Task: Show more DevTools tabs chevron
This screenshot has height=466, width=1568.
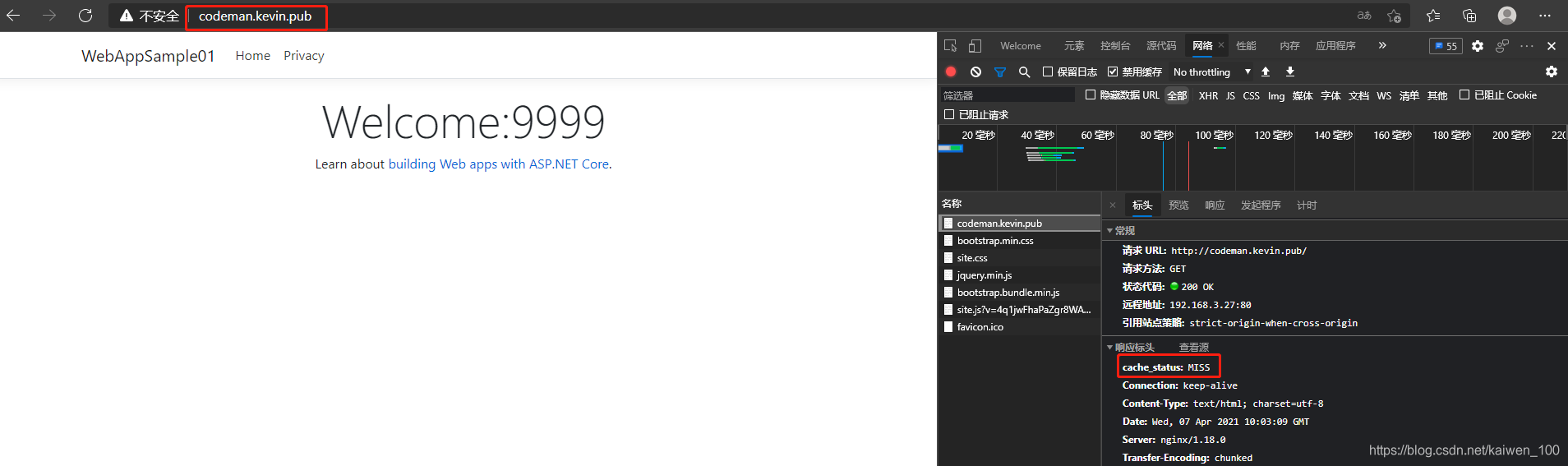Action: (1382, 45)
